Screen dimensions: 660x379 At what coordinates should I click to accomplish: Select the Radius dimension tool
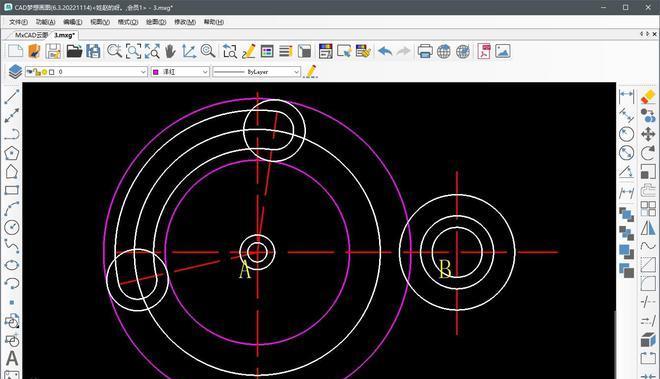point(626,134)
